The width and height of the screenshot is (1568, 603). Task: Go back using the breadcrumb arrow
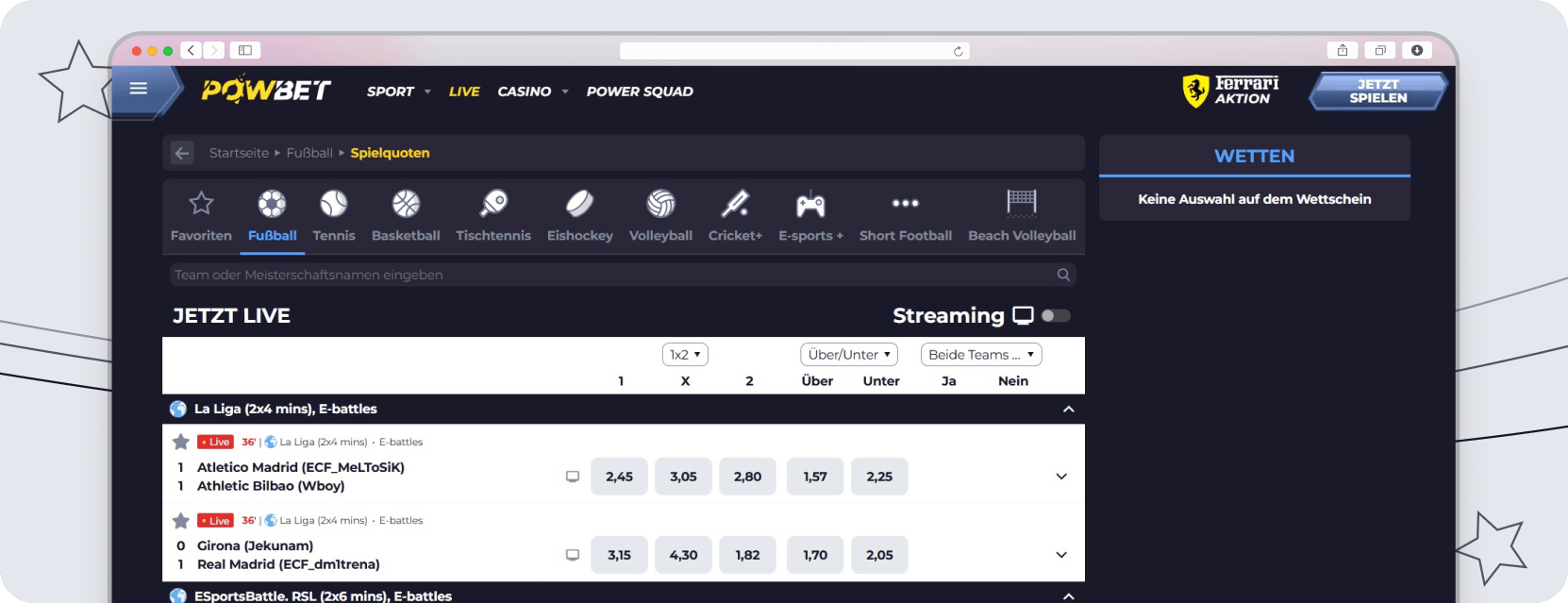click(182, 153)
